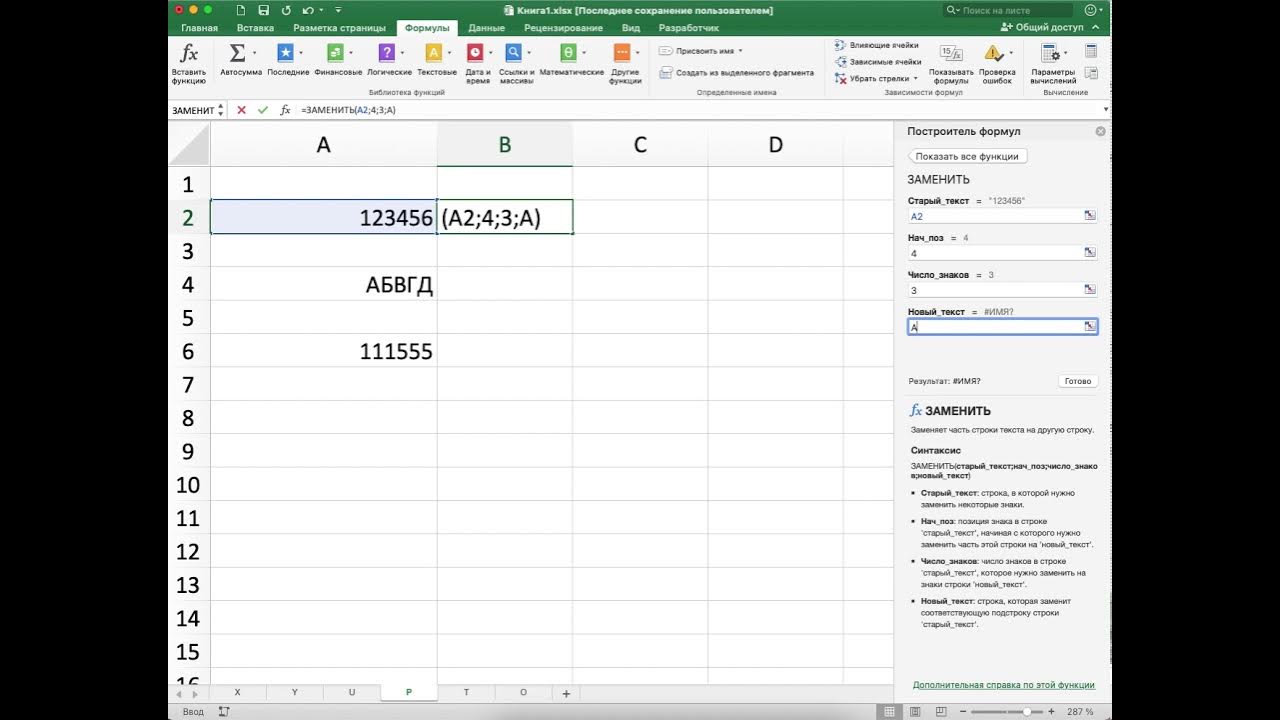Open Дополнительная справка по этой функции link

[x=1004, y=685]
